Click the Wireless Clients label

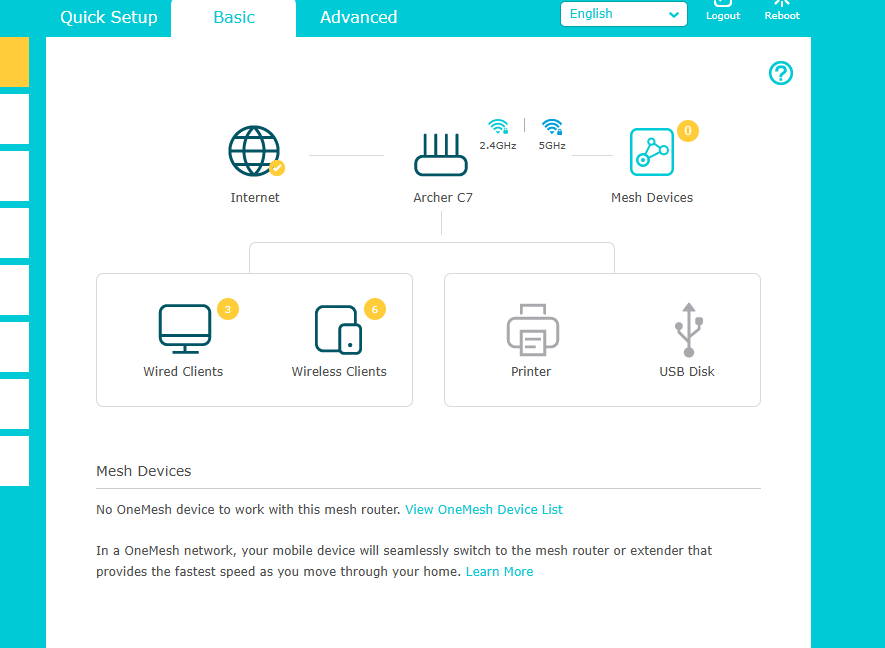[339, 371]
